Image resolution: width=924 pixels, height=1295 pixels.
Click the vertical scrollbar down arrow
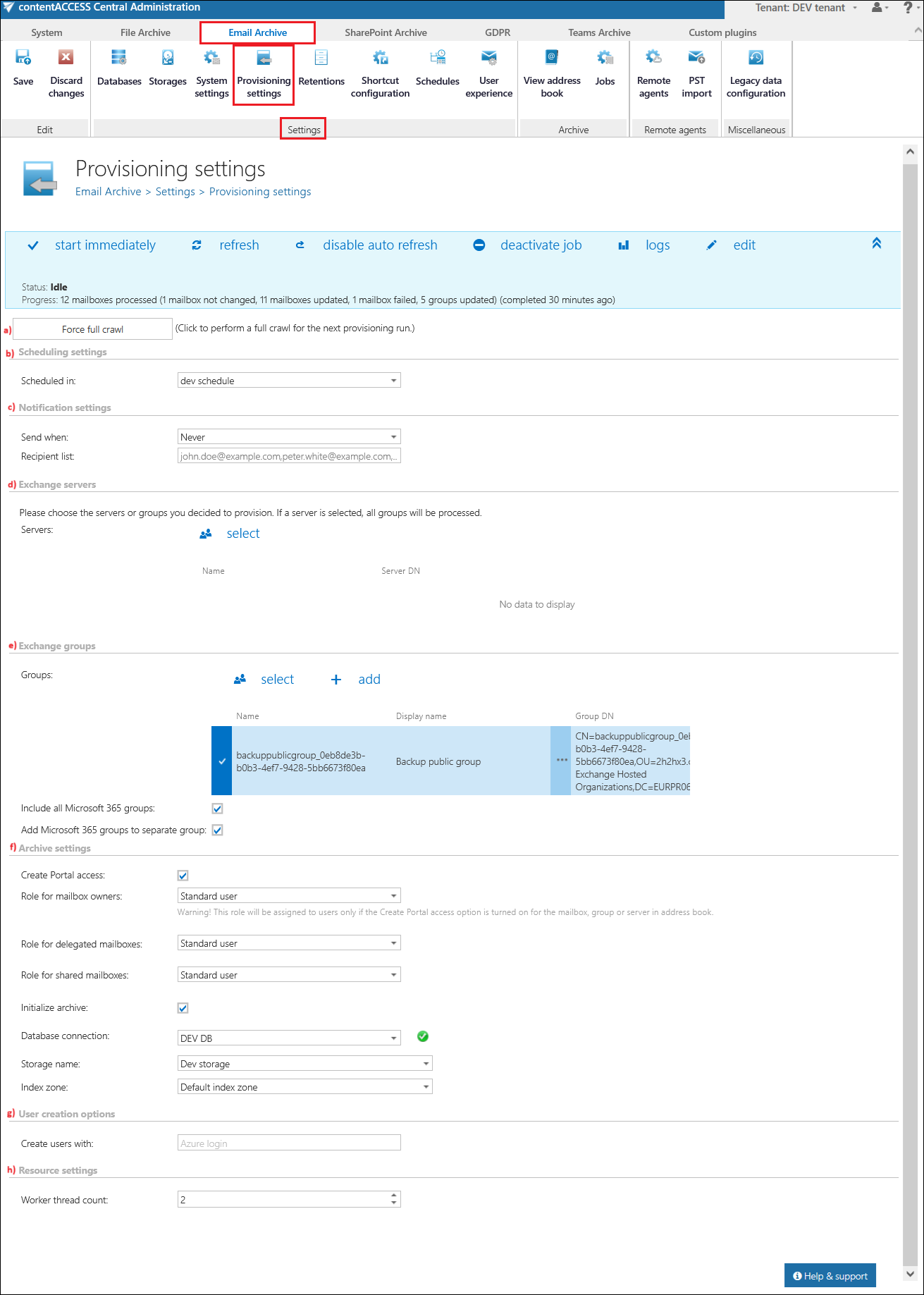coord(910,1274)
